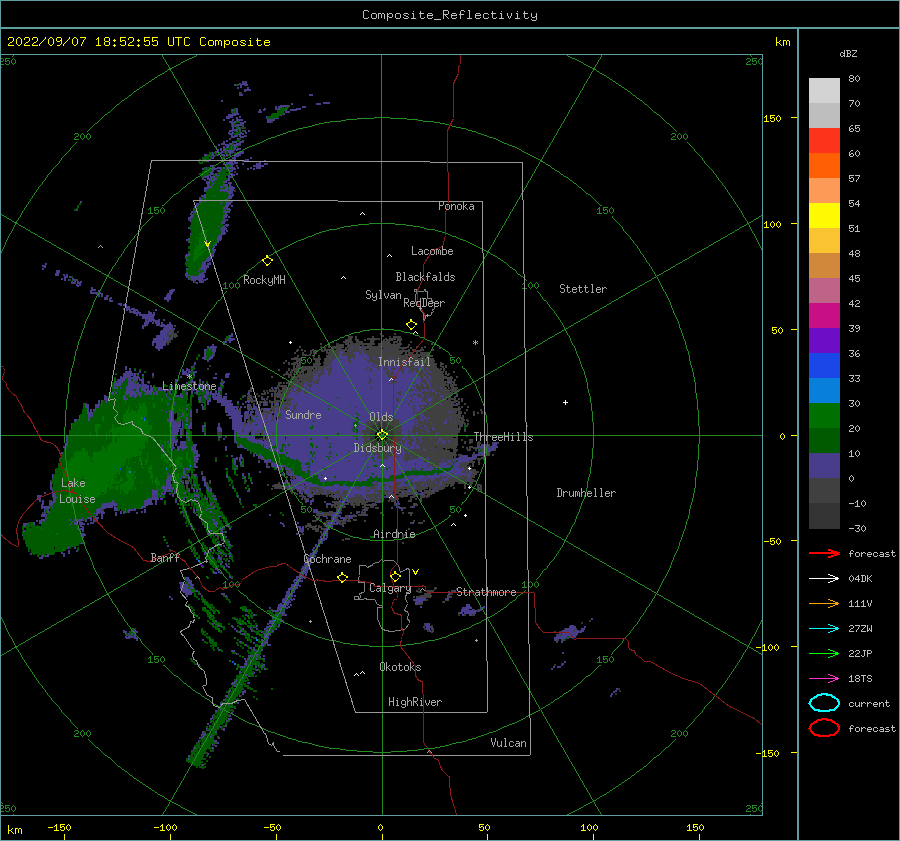This screenshot has width=900, height=841.
Task: Click the cyan 27ZW arrow legend icon
Action: 824,629
